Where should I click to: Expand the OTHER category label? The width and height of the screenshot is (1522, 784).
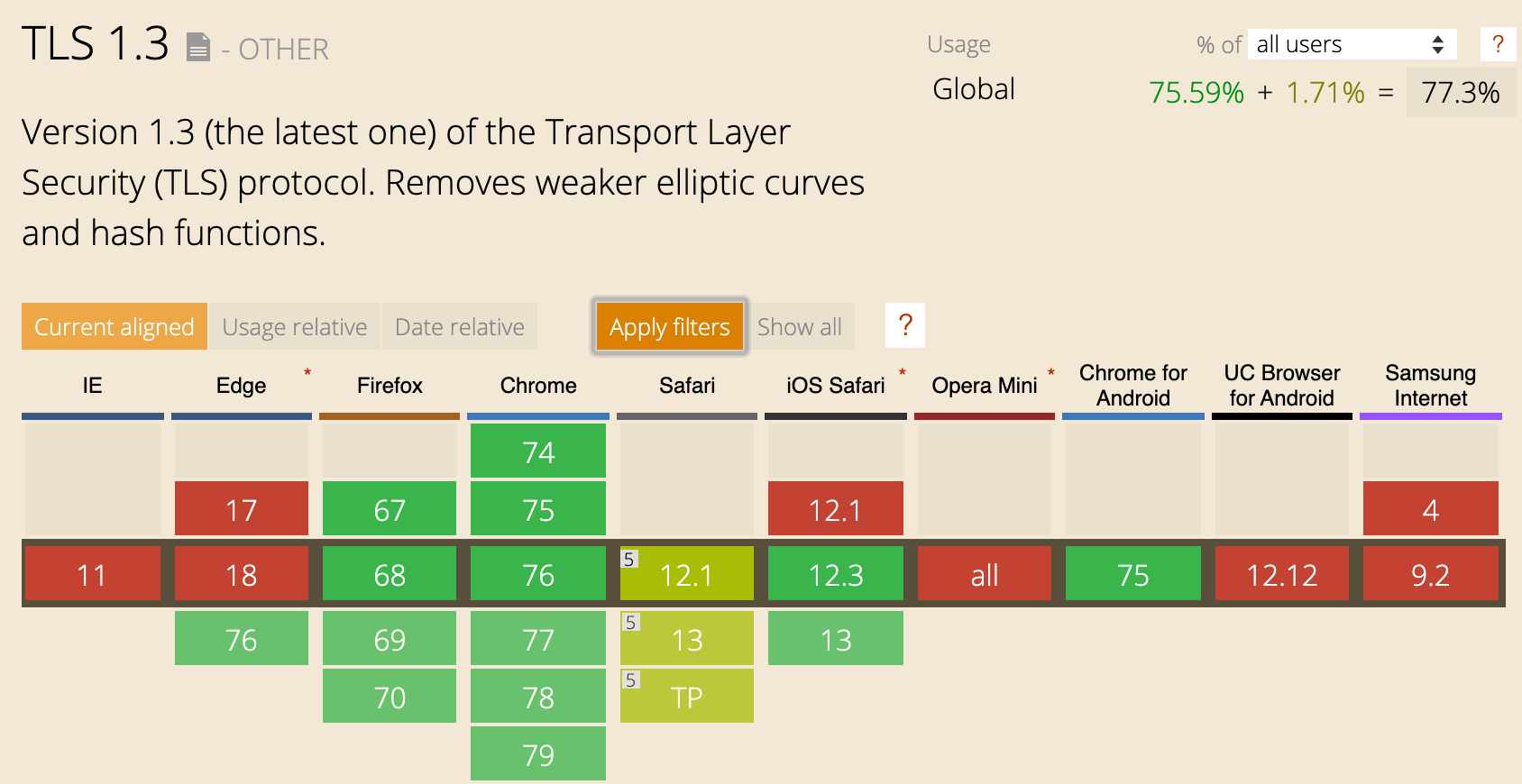point(284,50)
